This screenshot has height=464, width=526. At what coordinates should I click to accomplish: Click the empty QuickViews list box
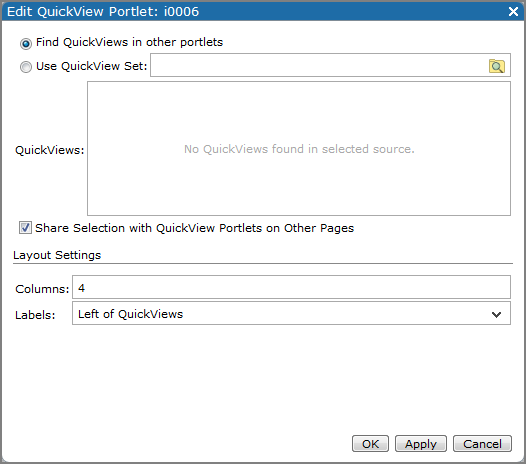point(299,148)
